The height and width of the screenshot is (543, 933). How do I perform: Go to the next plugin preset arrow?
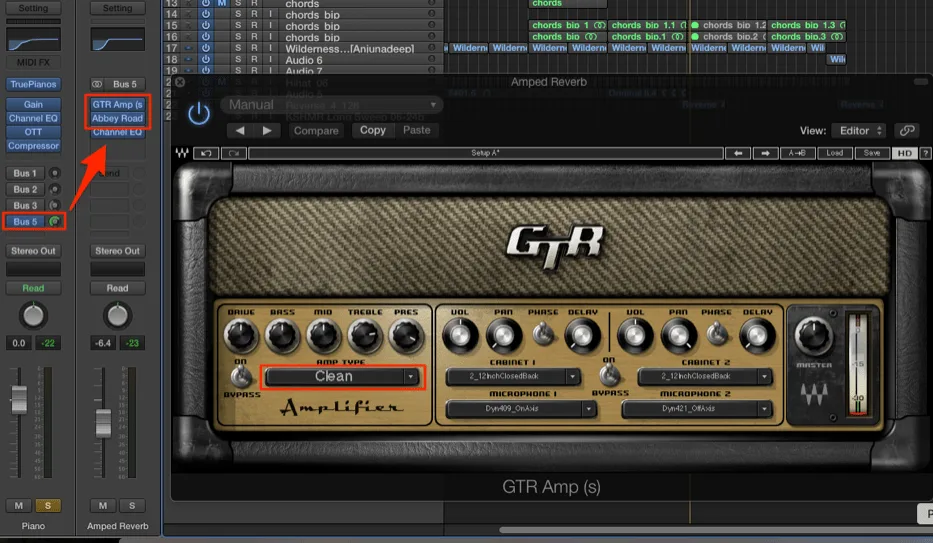pyautogui.click(x=267, y=130)
